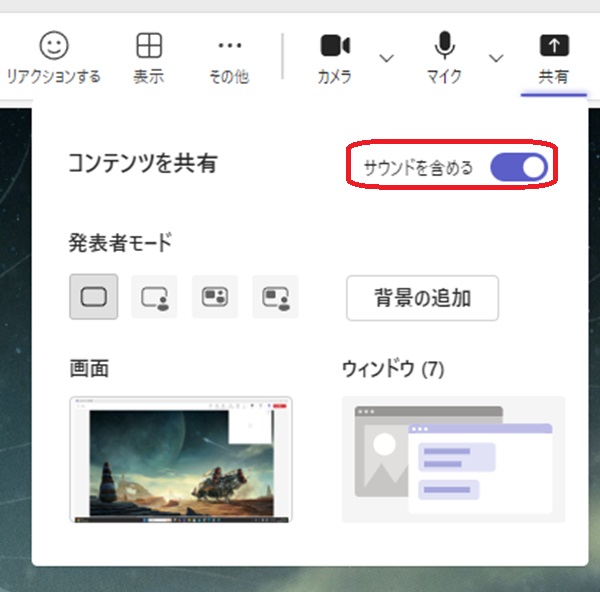
Task: Expand the camera options chevron
Action: (x=386, y=58)
